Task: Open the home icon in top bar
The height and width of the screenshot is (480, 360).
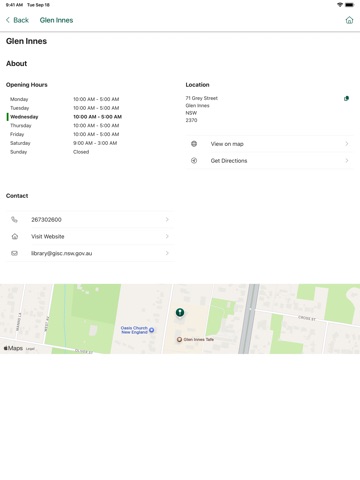Action: [x=349, y=20]
